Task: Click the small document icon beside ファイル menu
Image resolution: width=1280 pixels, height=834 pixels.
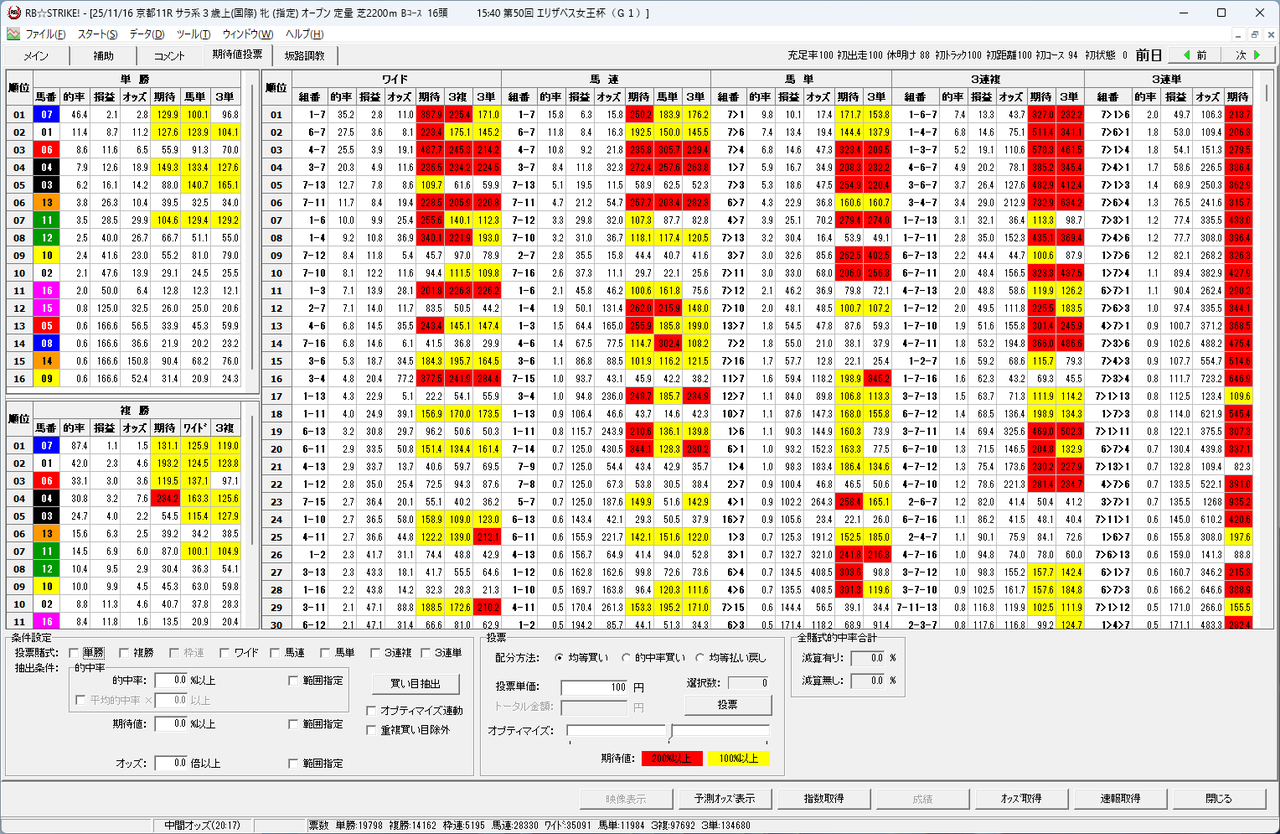Action: tap(13, 34)
